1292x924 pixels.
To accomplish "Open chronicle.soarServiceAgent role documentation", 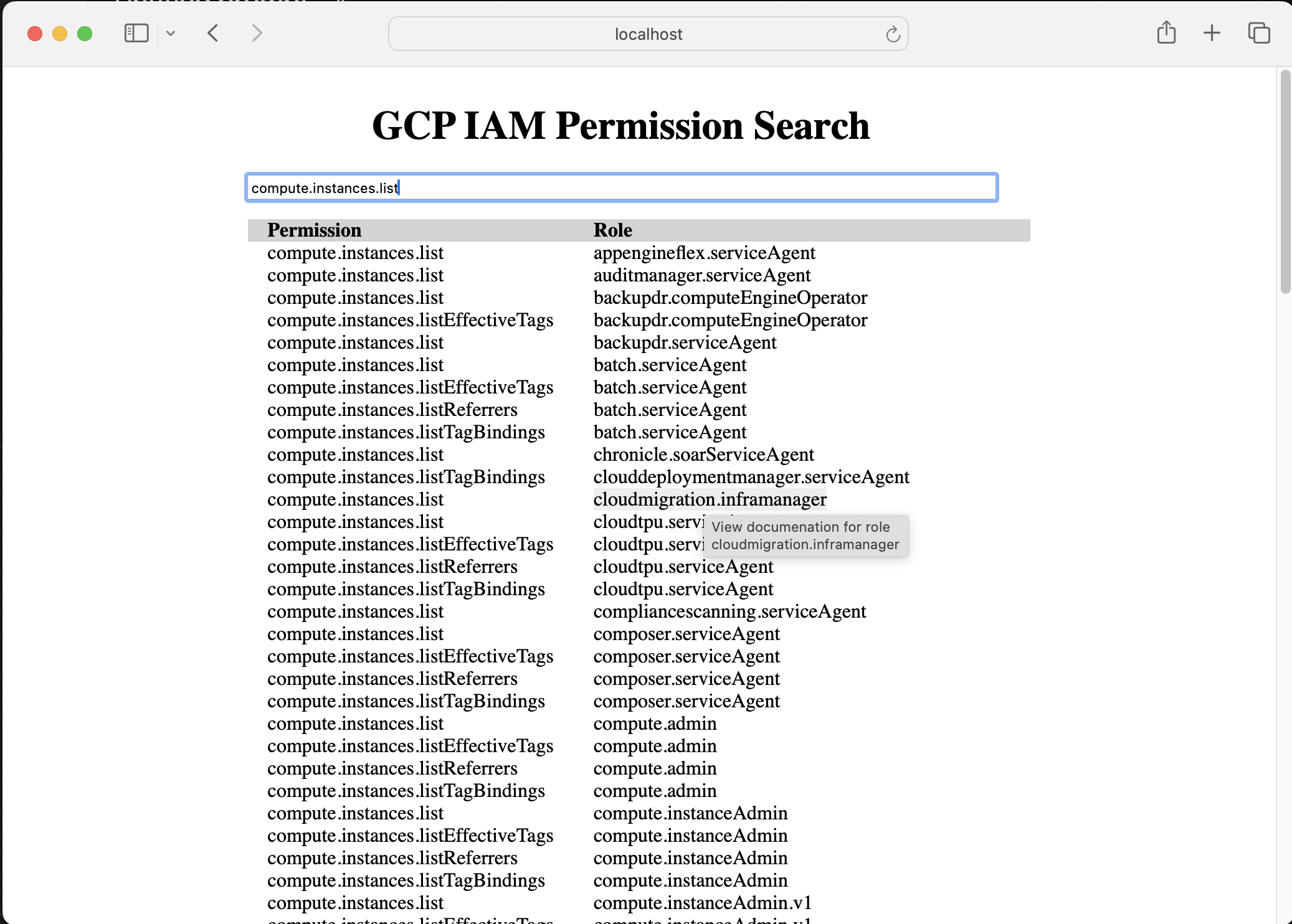I will [x=703, y=455].
